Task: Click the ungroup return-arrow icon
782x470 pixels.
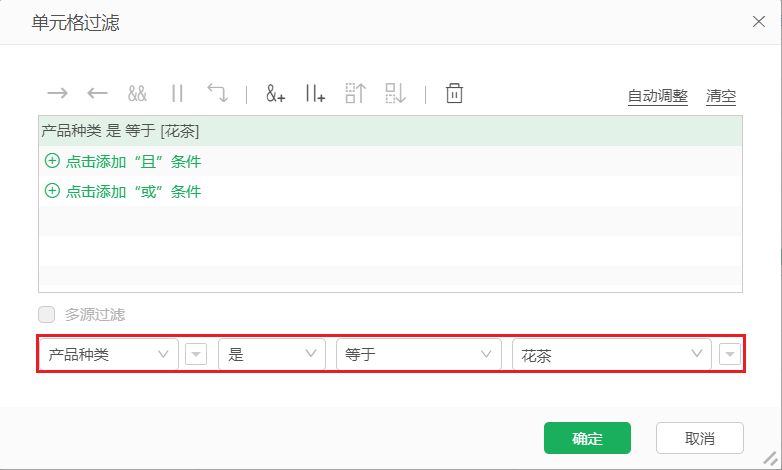Action: tap(217, 93)
